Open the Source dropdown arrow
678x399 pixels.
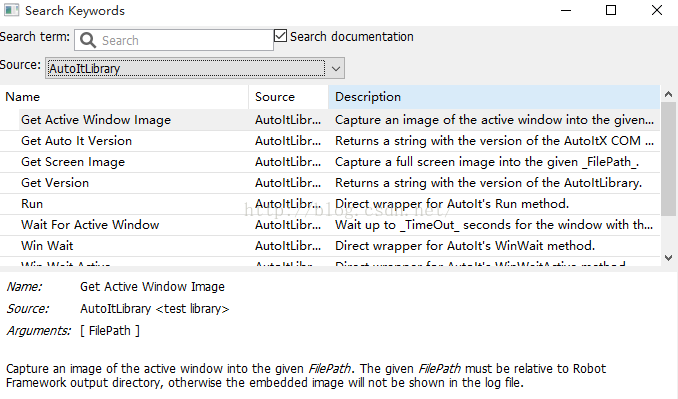tap(336, 68)
